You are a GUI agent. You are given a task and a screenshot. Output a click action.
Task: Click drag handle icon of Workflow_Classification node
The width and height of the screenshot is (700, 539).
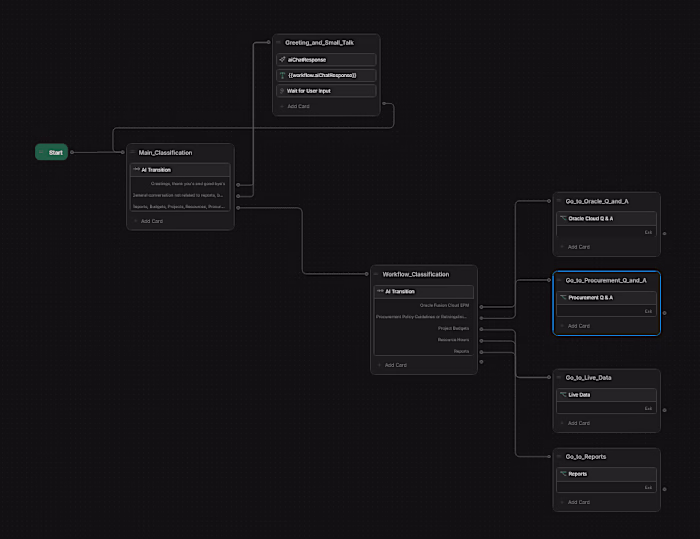(x=376, y=274)
